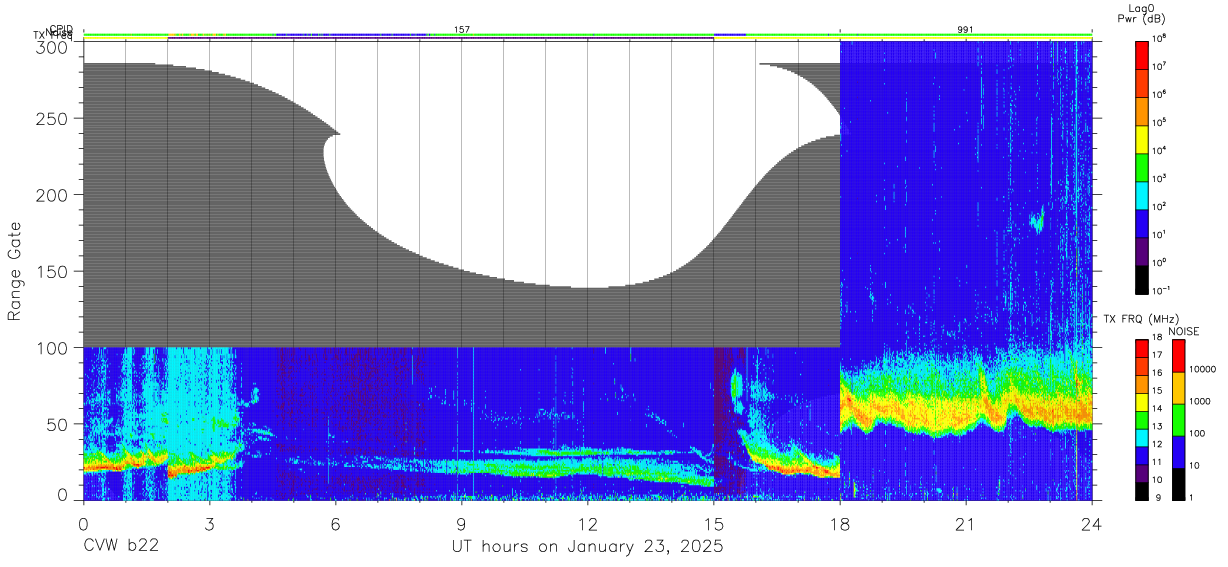Click the UT hour tick label '15'
This screenshot has width=1228, height=567.
pos(713,524)
